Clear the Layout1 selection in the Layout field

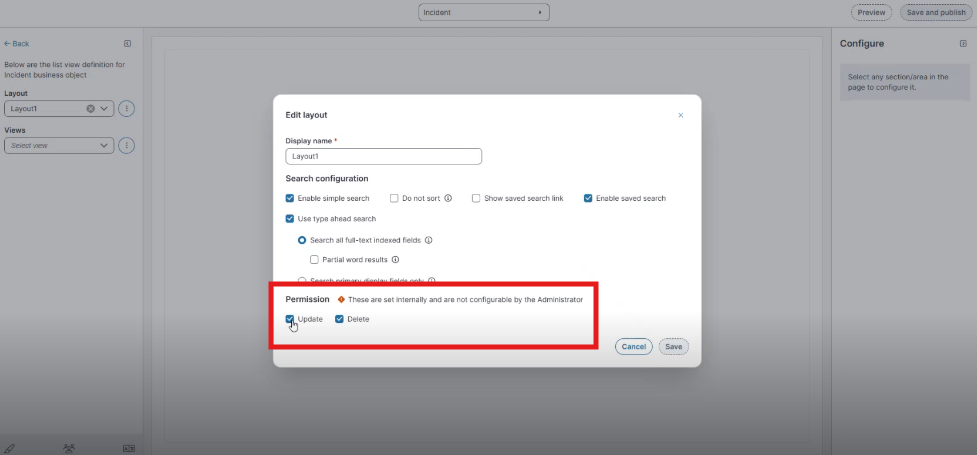(90, 108)
